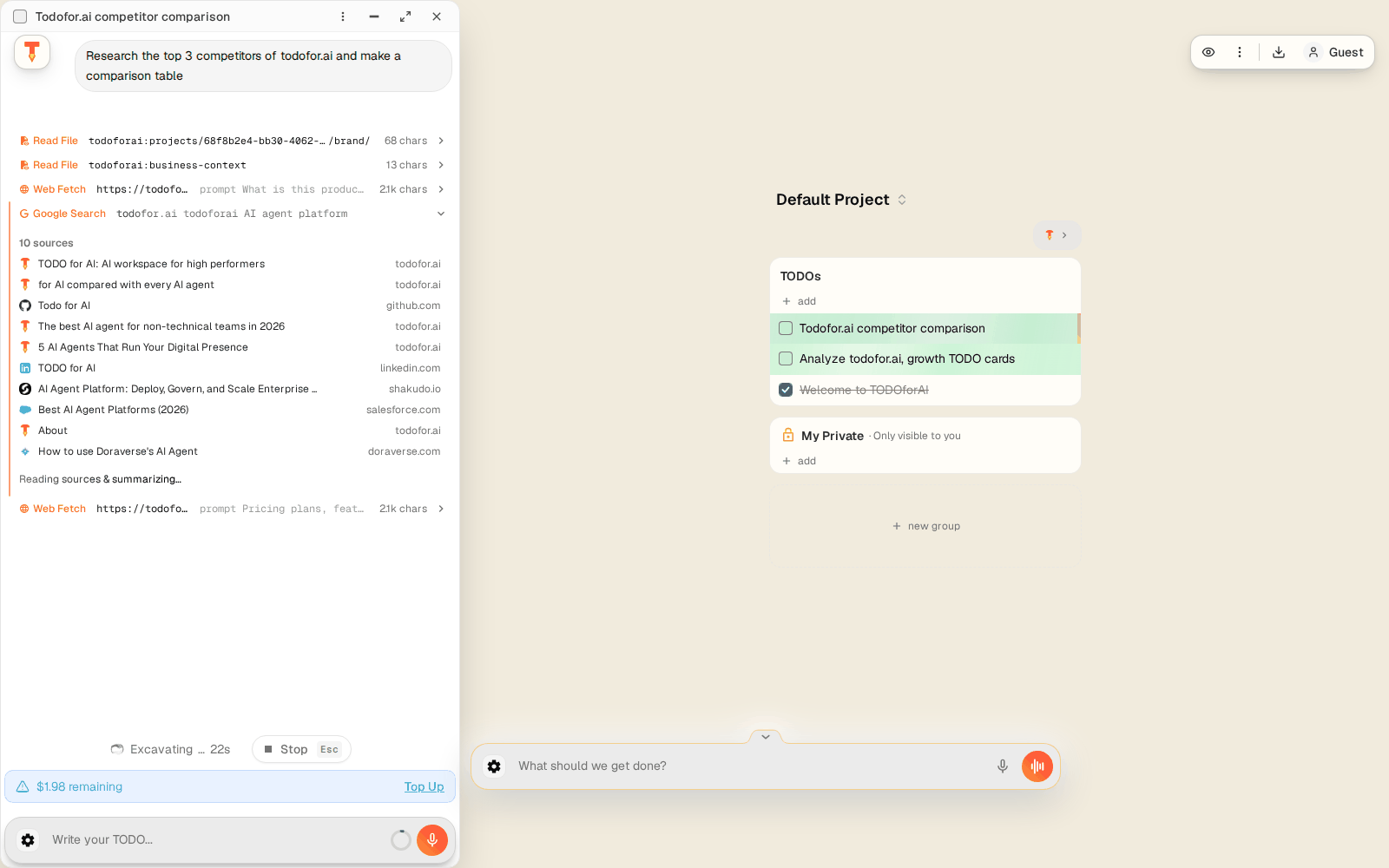Click the chat input settings gear

tap(28, 840)
